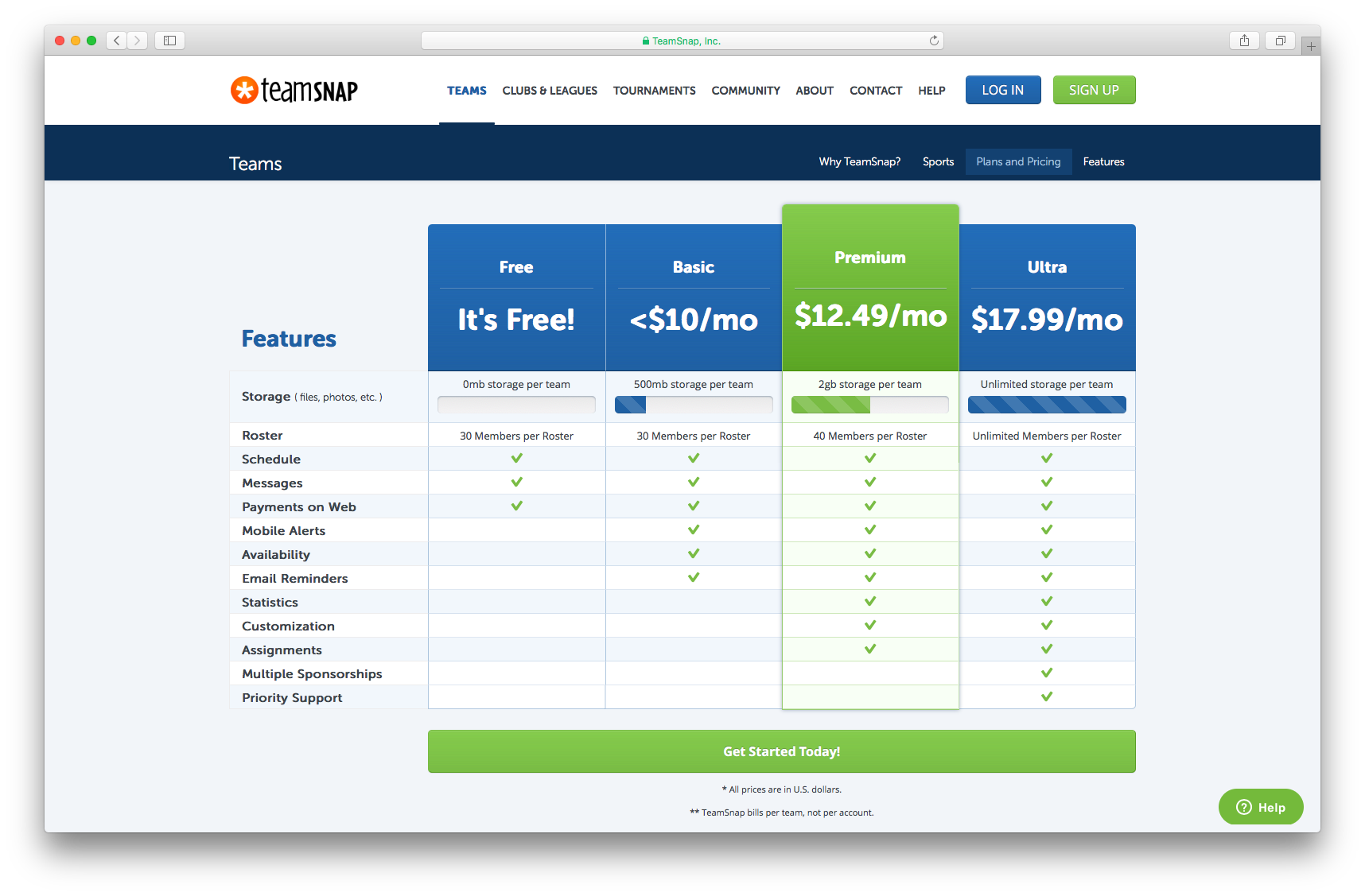Switch to the Plans and Pricing tab
This screenshot has height=896, width=1365.
tap(1018, 161)
